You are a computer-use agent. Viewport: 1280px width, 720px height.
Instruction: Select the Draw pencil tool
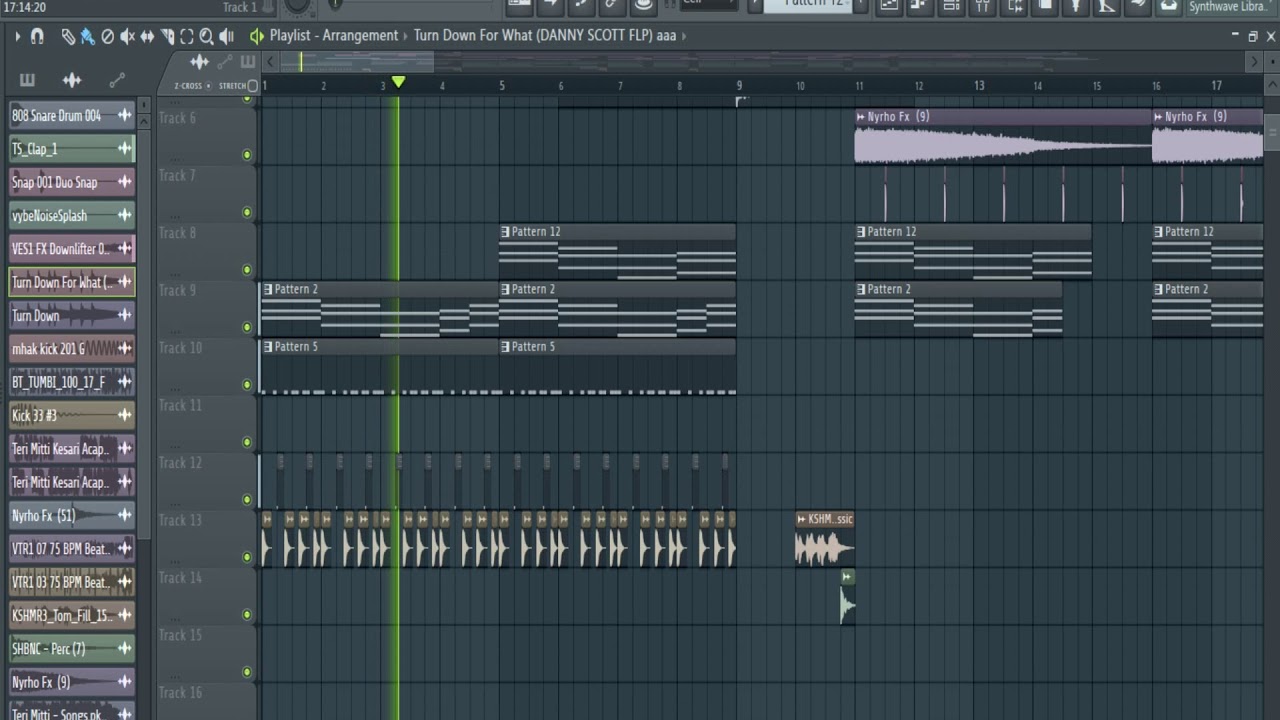pos(68,36)
